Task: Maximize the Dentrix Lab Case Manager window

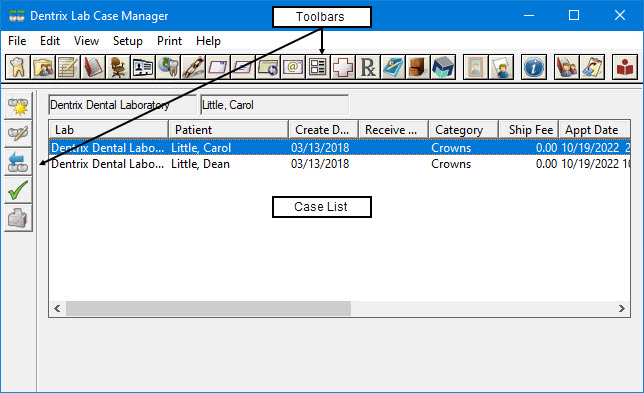Action: (x=574, y=15)
